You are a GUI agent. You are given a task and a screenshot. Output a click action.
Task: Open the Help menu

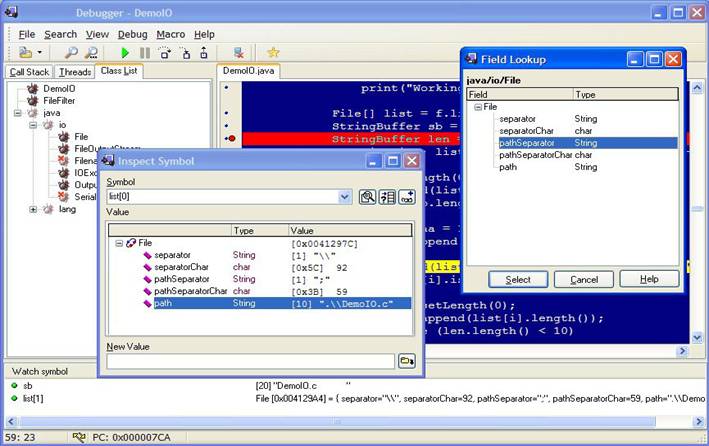click(204, 34)
